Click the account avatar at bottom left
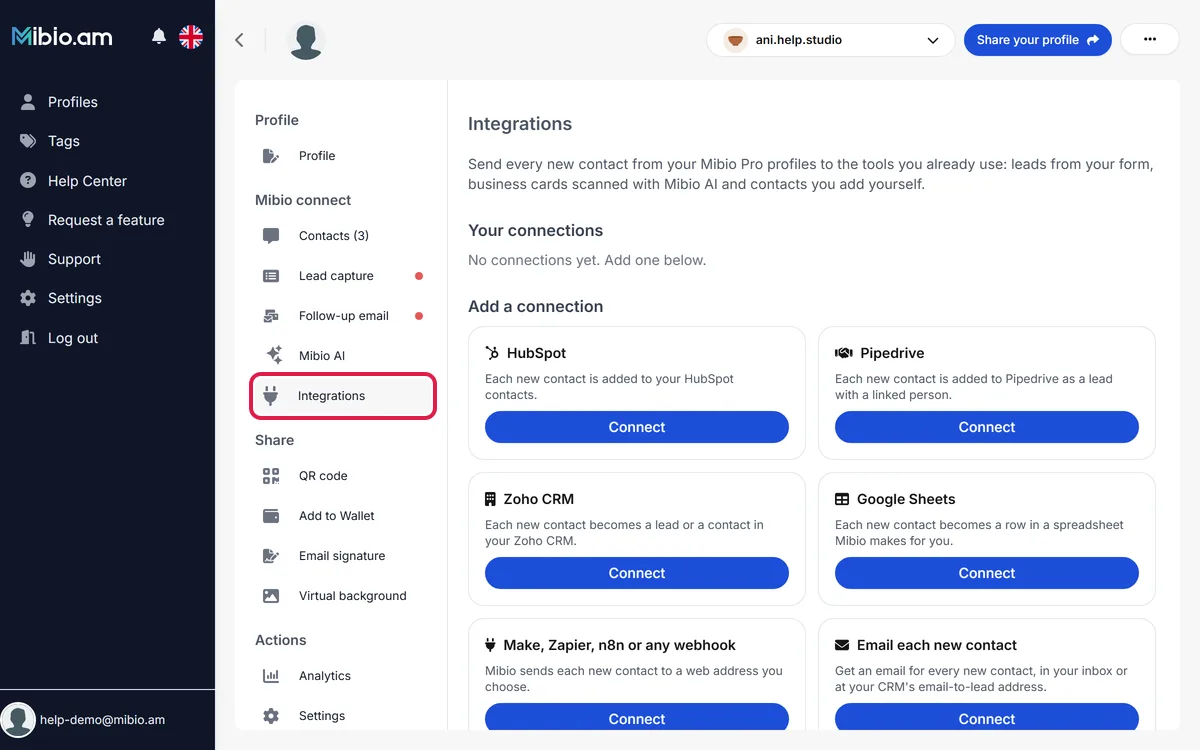Screen dimensions: 1200x750 point(18,720)
